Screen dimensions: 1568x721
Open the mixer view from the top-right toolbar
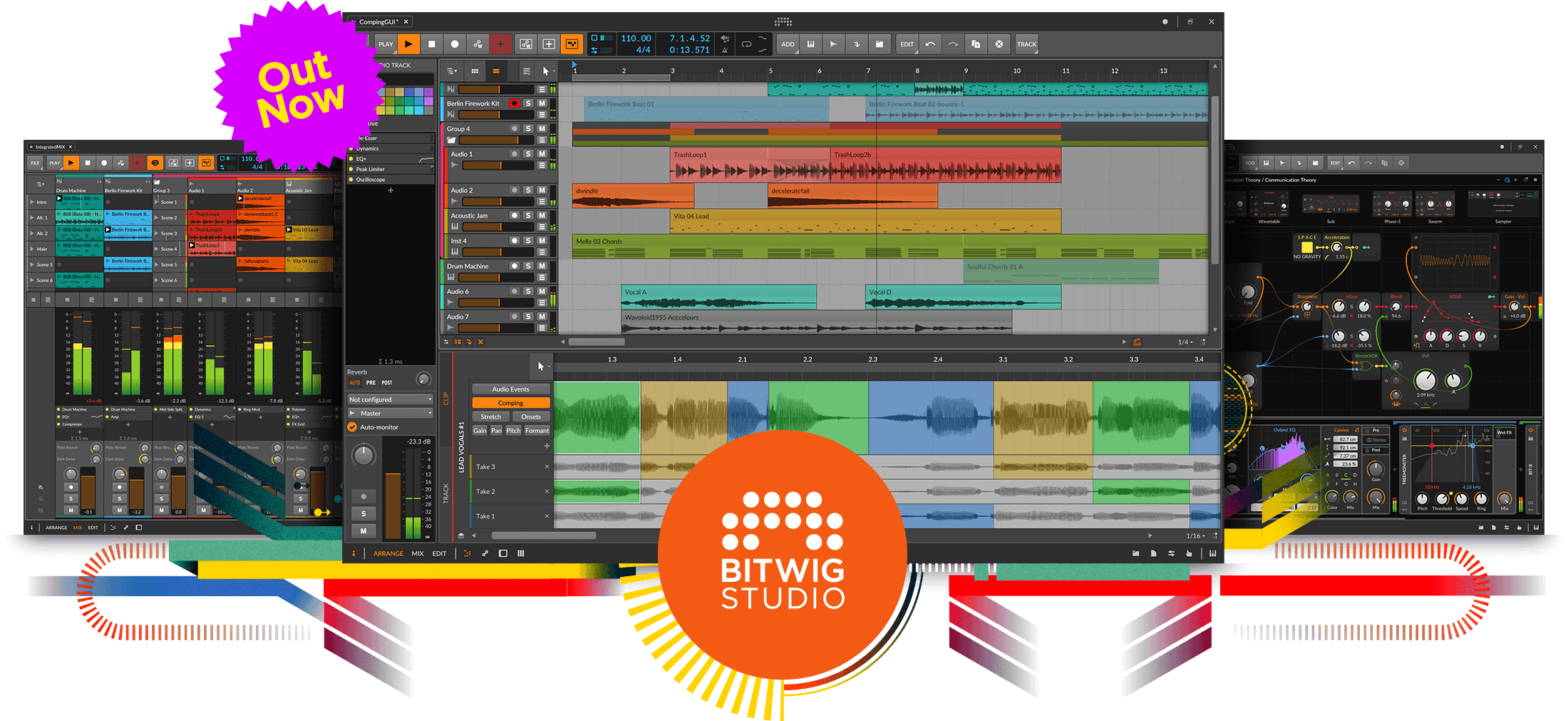coord(810,44)
